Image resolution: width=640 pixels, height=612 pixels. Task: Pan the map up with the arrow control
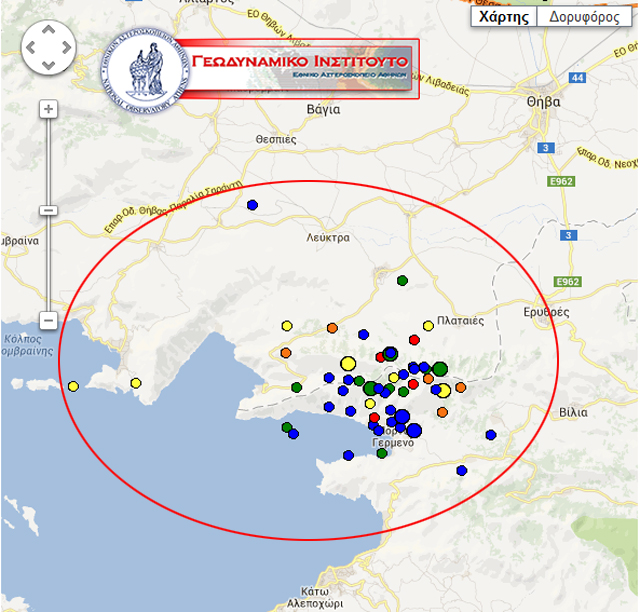coord(48,32)
